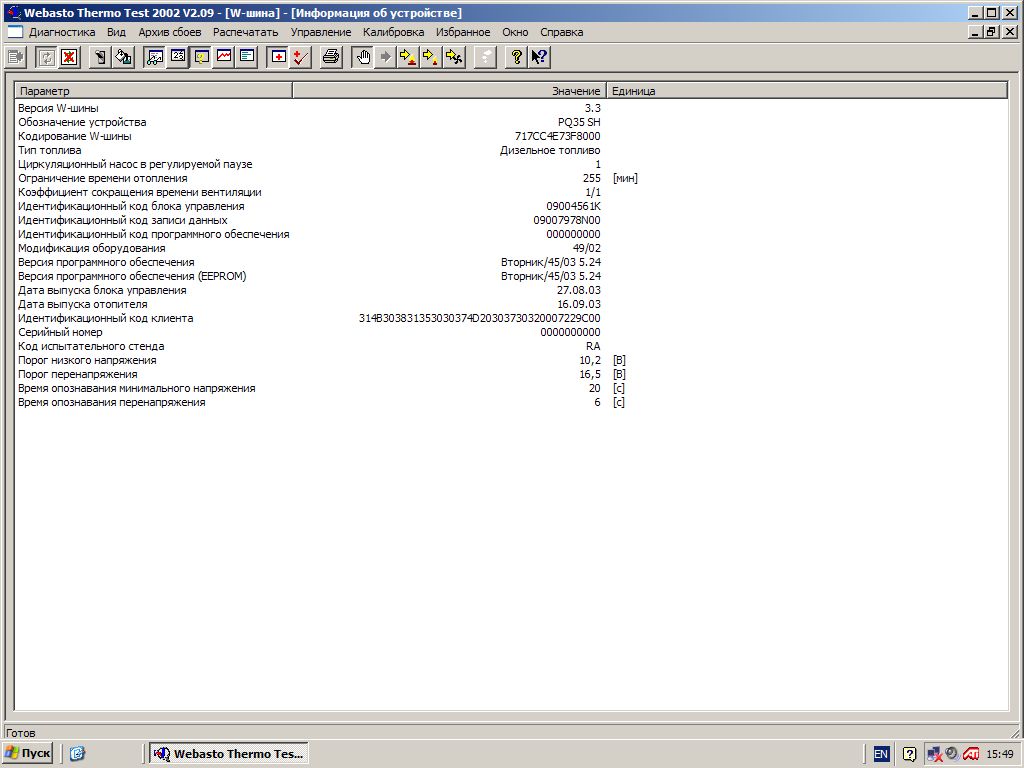Click the tray question mark icon

coord(909,754)
